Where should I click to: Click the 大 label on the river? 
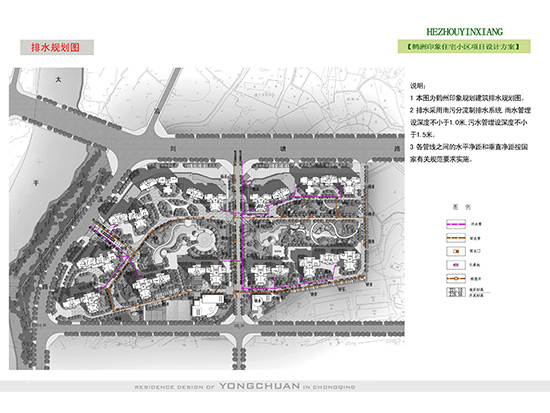(58, 80)
